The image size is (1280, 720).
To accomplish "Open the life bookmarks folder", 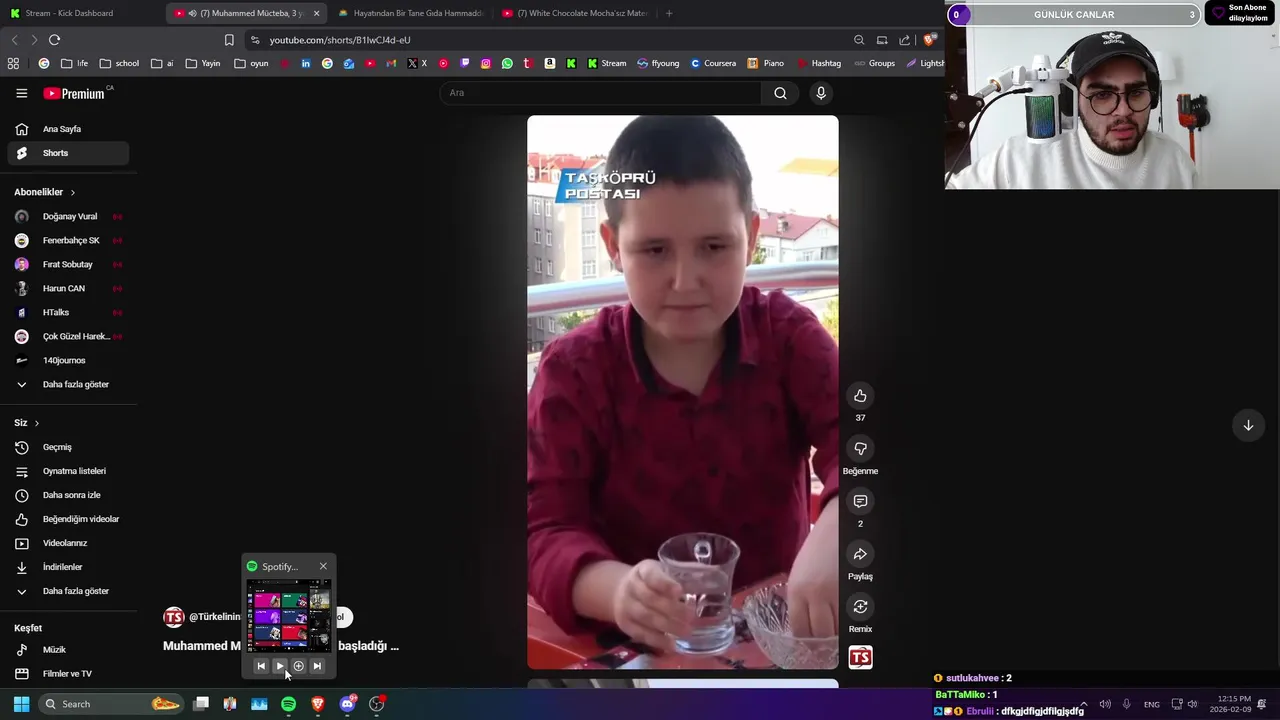I will tap(74, 63).
